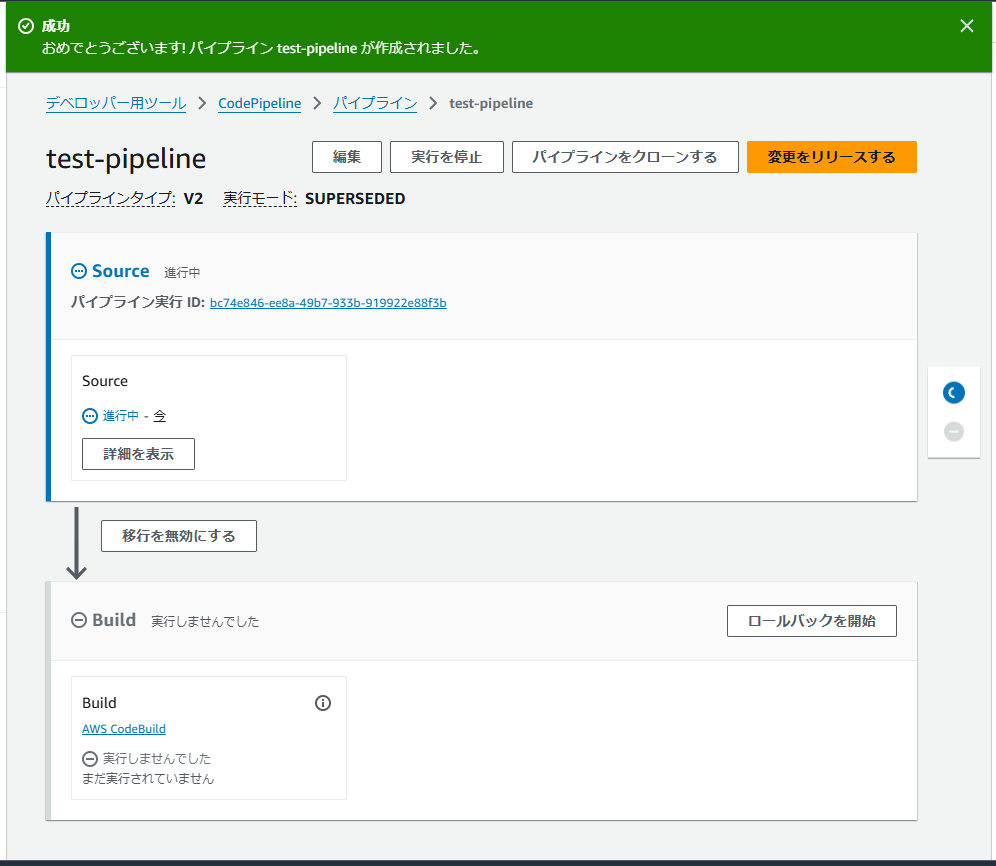Image resolution: width=996 pixels, height=866 pixels.
Task: Click パイプラインをクローンする button
Action: click(625, 157)
